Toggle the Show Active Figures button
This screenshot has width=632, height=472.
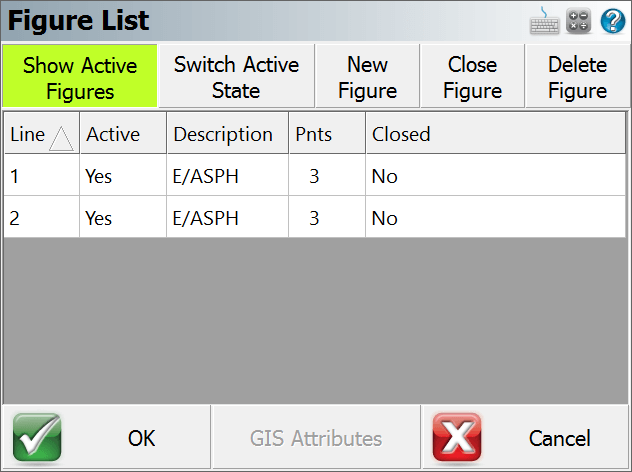click(80, 78)
